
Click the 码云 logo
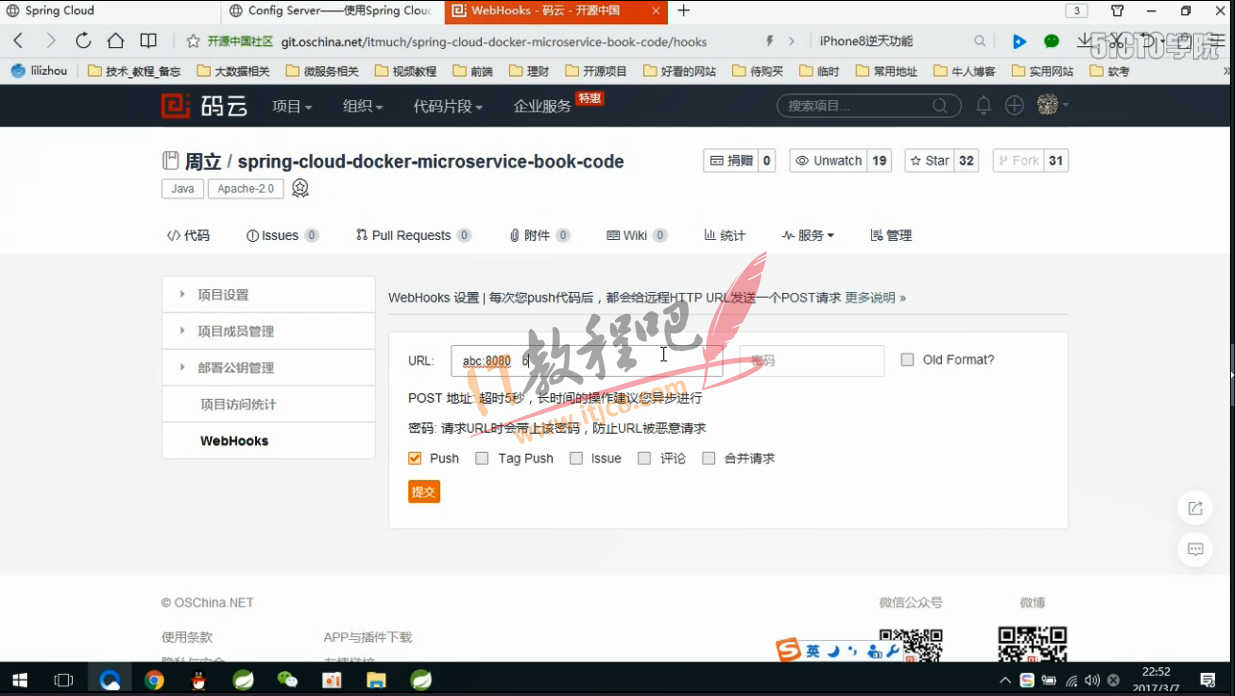click(x=204, y=105)
